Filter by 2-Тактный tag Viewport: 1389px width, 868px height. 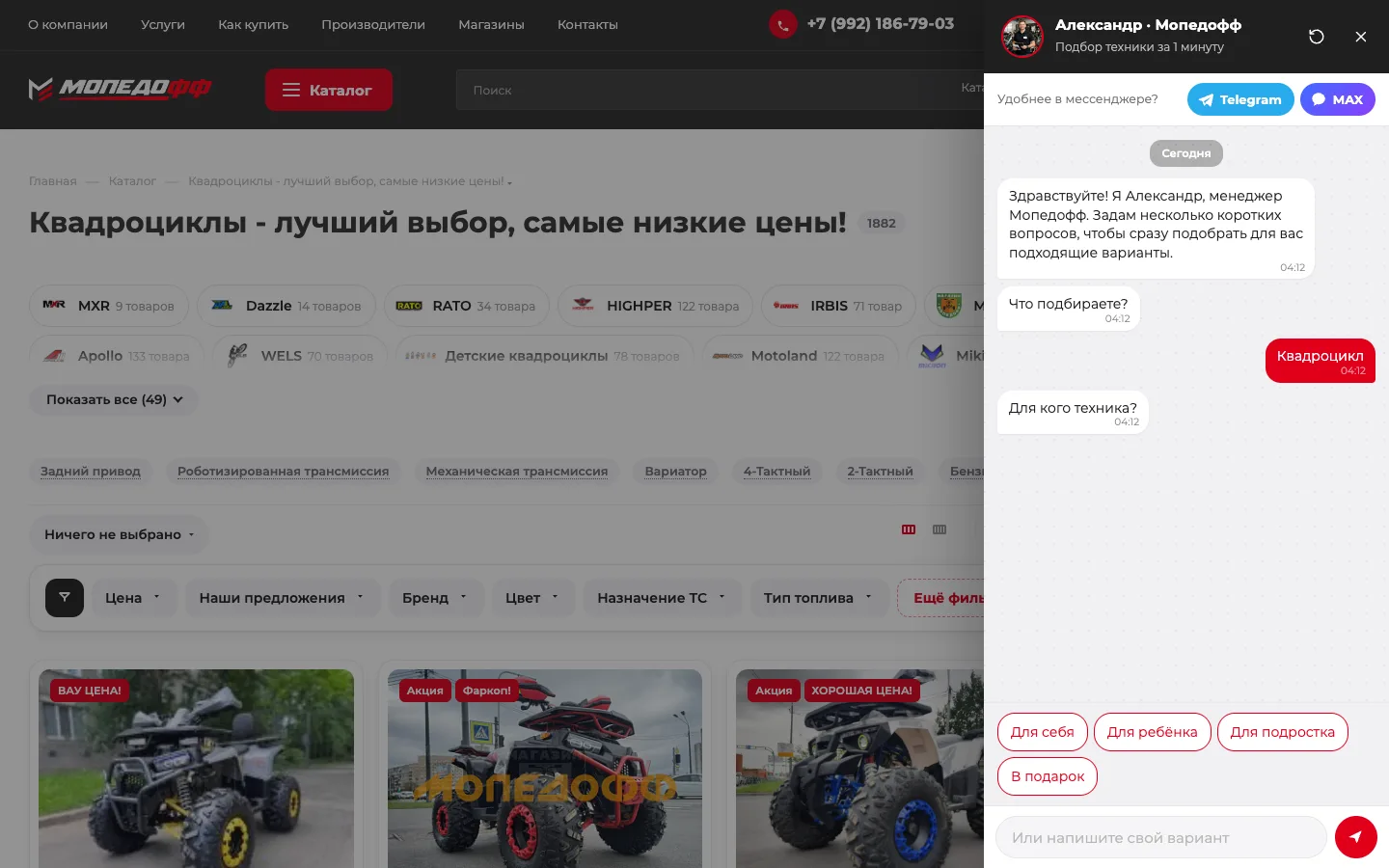click(x=880, y=471)
